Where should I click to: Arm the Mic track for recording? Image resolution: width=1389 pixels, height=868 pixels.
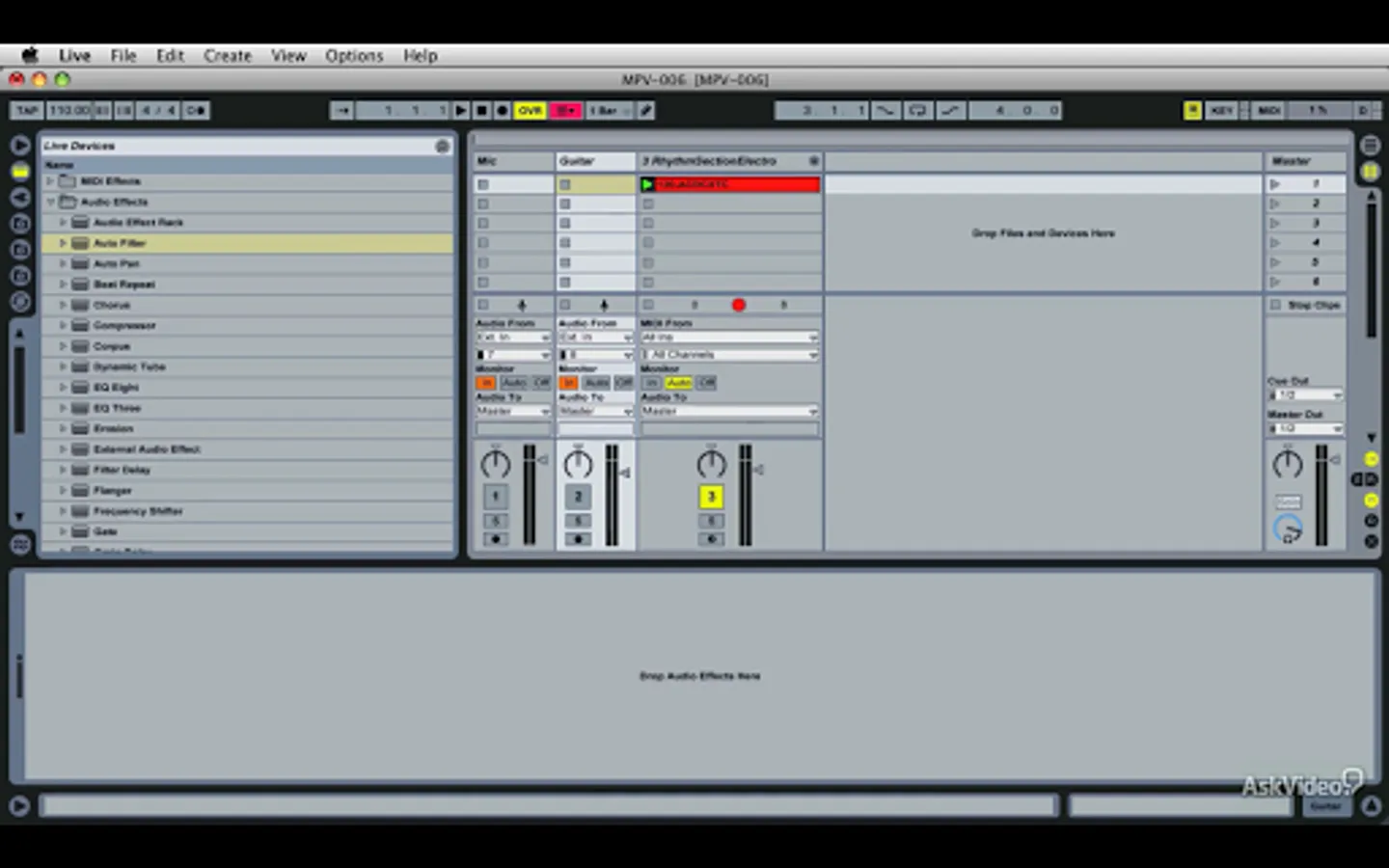496,539
